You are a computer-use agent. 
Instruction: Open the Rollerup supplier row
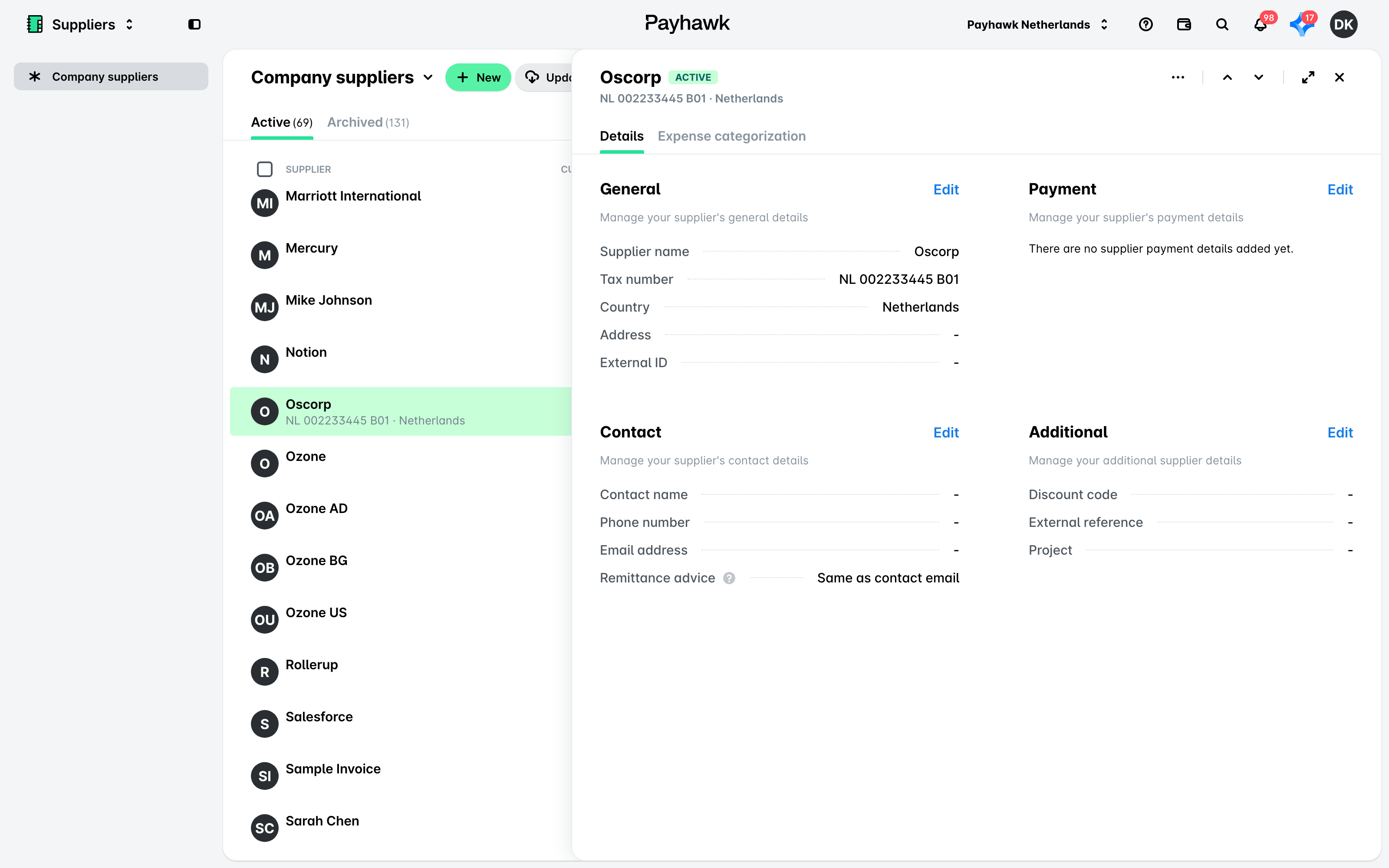401,672
